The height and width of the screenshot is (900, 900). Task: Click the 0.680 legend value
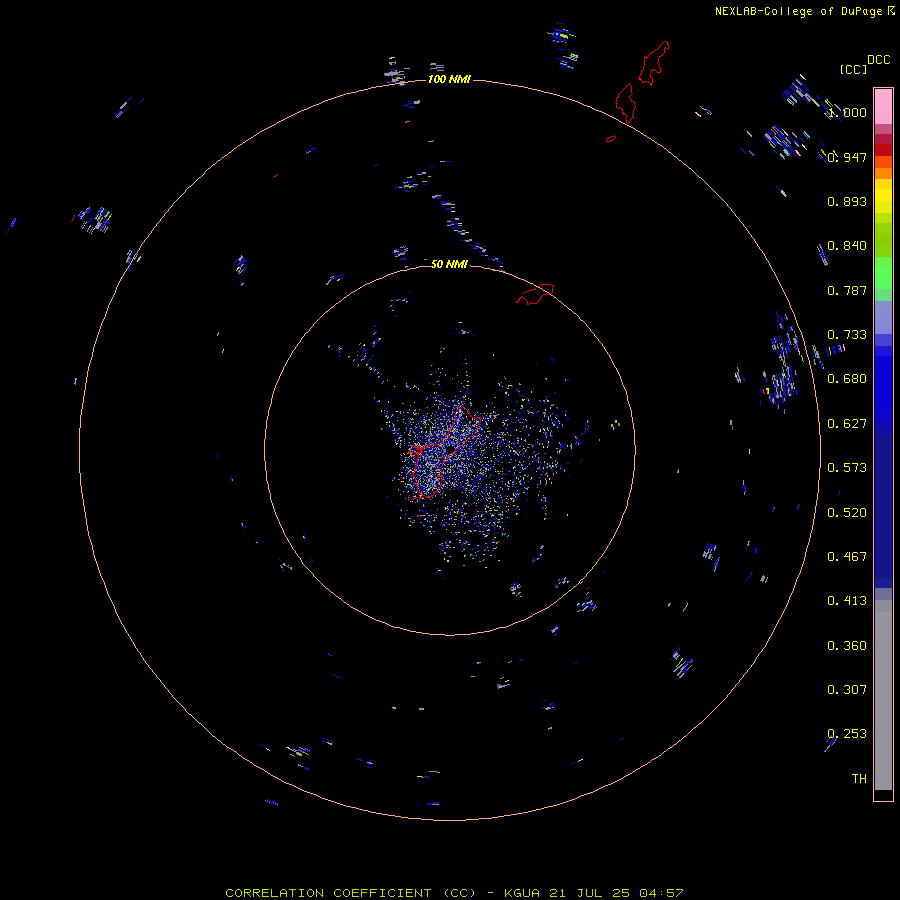tap(847, 379)
